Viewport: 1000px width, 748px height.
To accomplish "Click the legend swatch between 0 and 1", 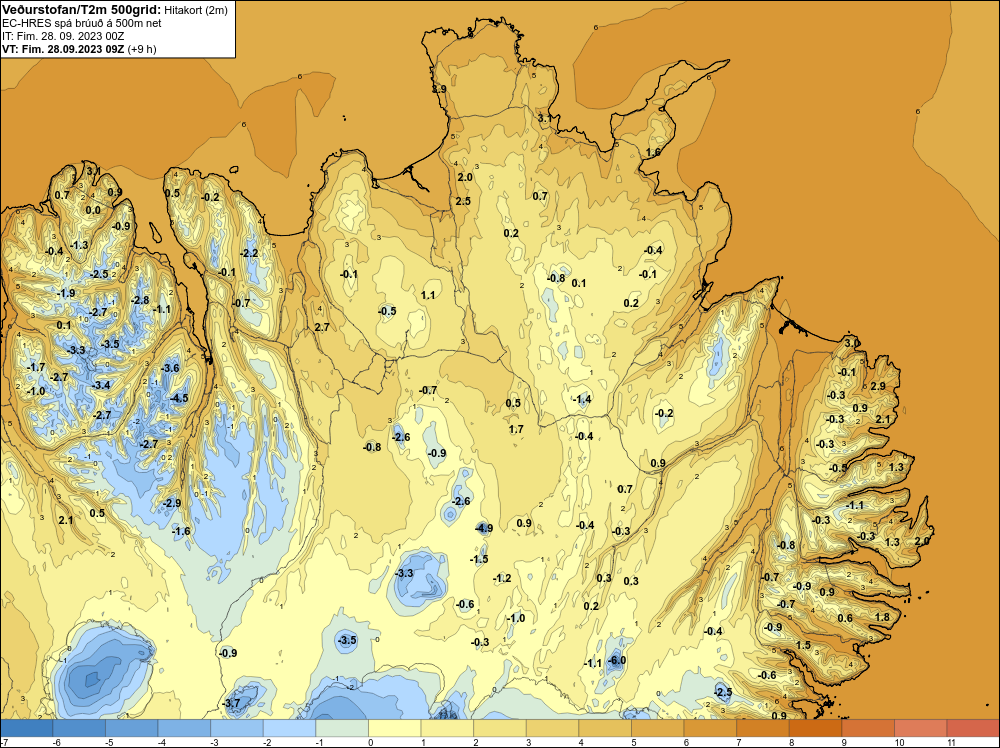I will click(x=394, y=728).
